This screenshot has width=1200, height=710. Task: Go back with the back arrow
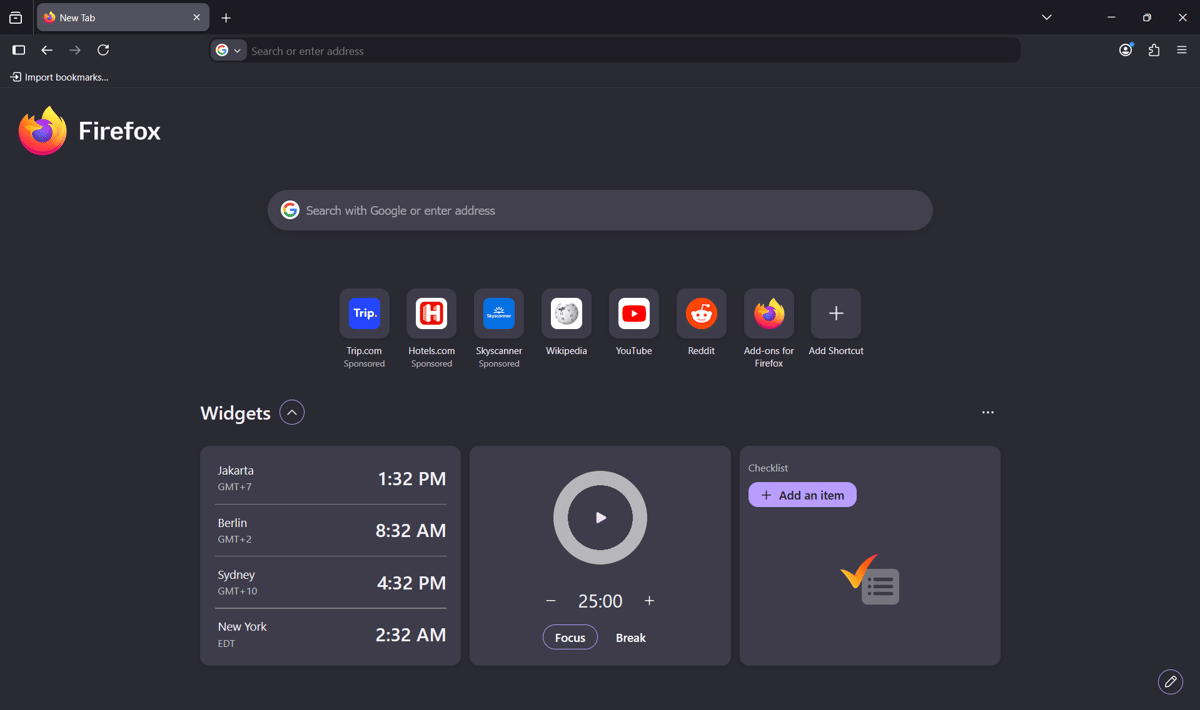tap(47, 50)
